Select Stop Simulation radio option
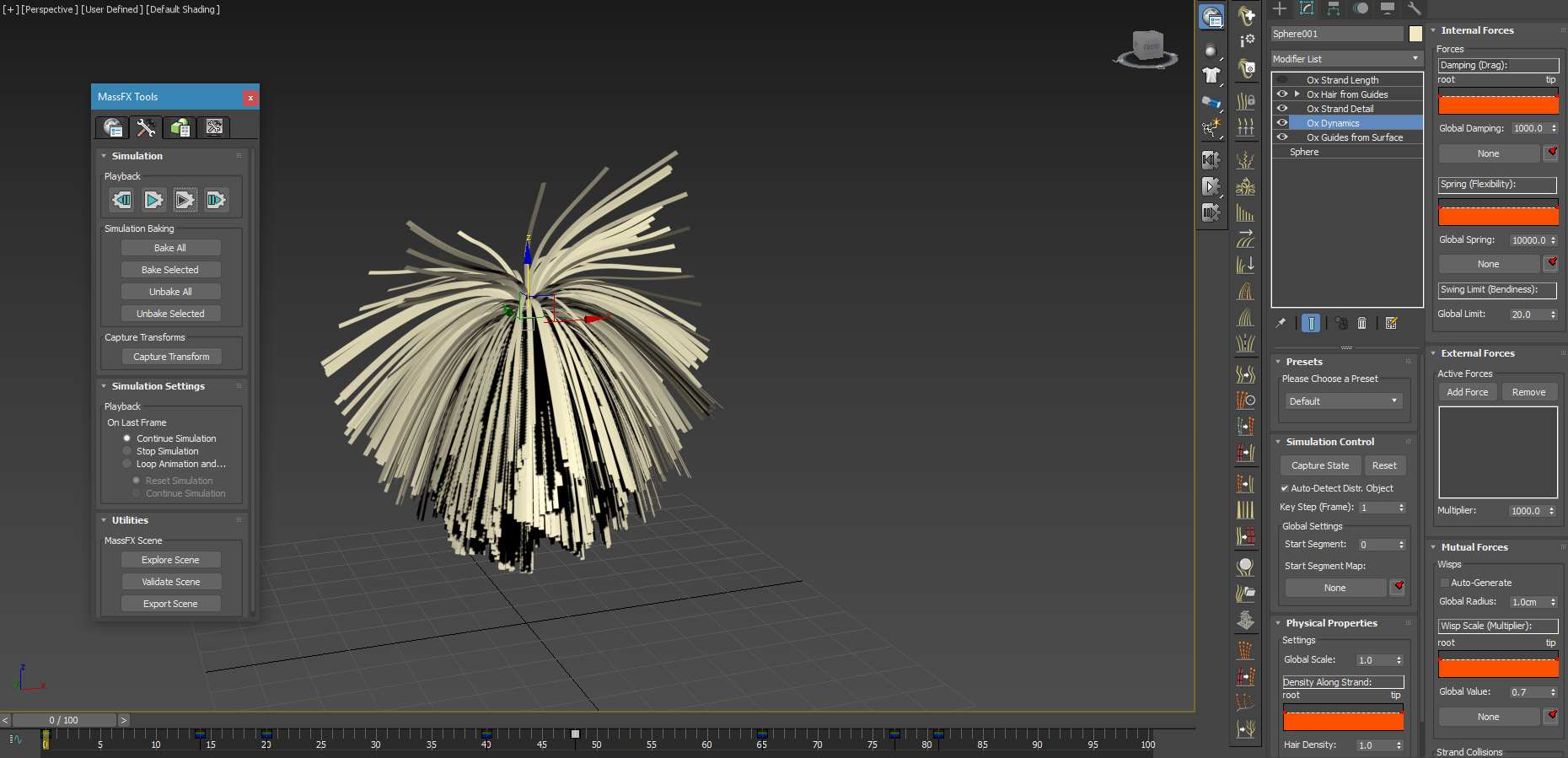 (x=127, y=451)
